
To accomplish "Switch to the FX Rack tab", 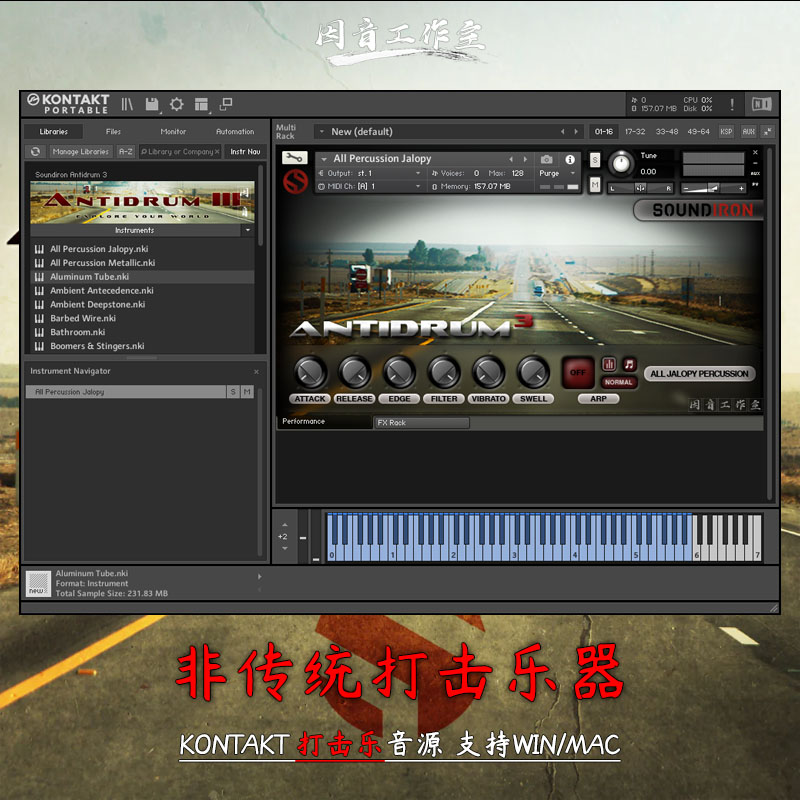I will pos(420,422).
